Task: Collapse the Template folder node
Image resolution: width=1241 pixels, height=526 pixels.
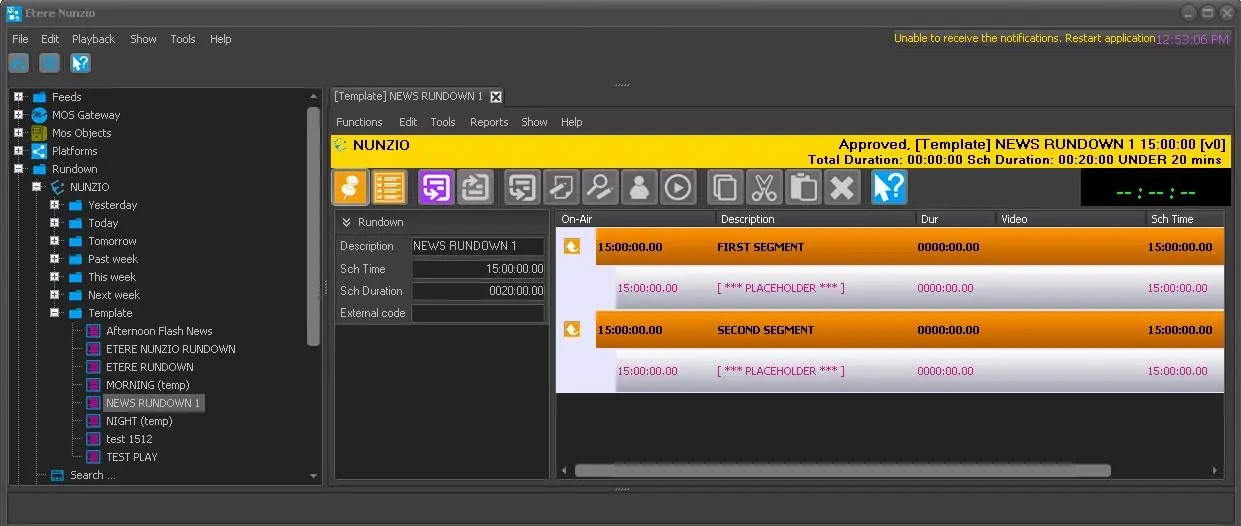Action: (54, 313)
